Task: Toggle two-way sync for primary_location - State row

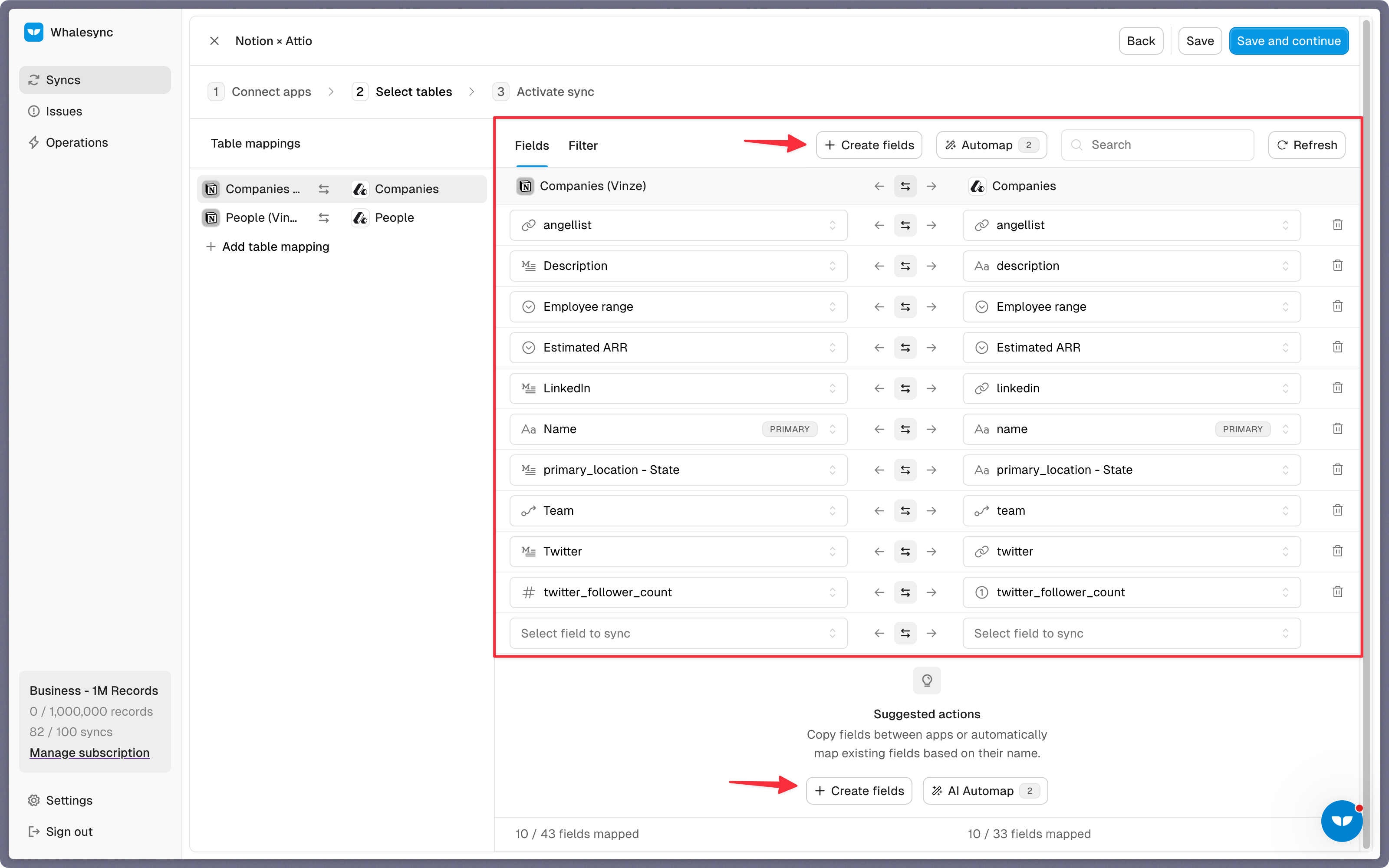Action: click(905, 470)
